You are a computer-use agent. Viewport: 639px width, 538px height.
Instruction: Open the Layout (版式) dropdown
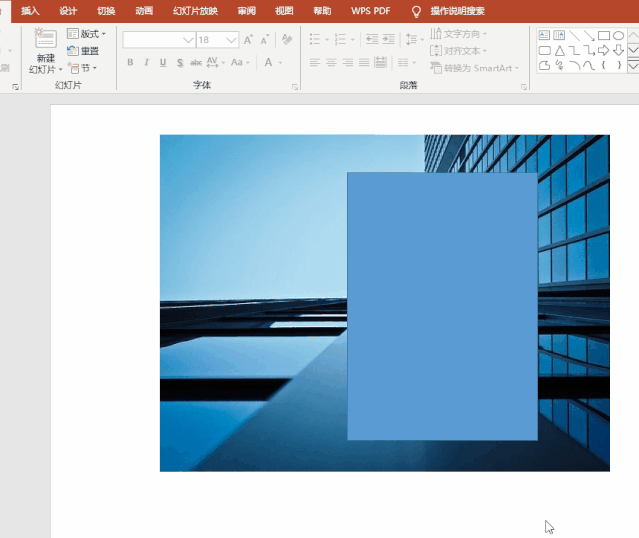click(86, 34)
